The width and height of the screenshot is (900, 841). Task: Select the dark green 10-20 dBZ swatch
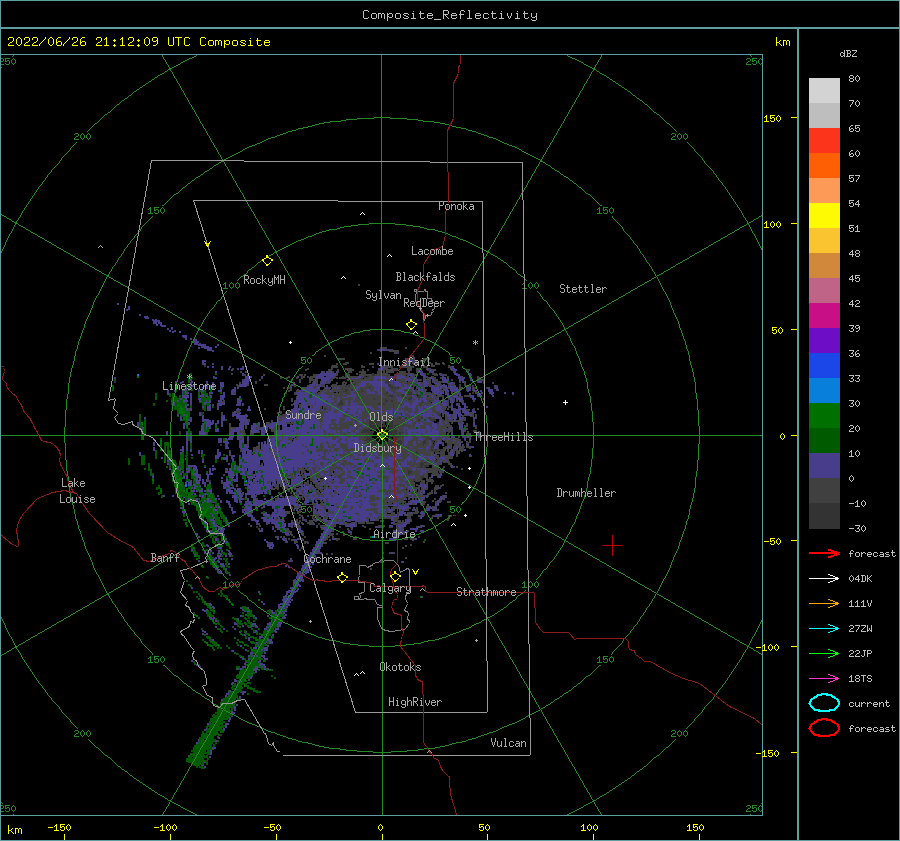(824, 441)
